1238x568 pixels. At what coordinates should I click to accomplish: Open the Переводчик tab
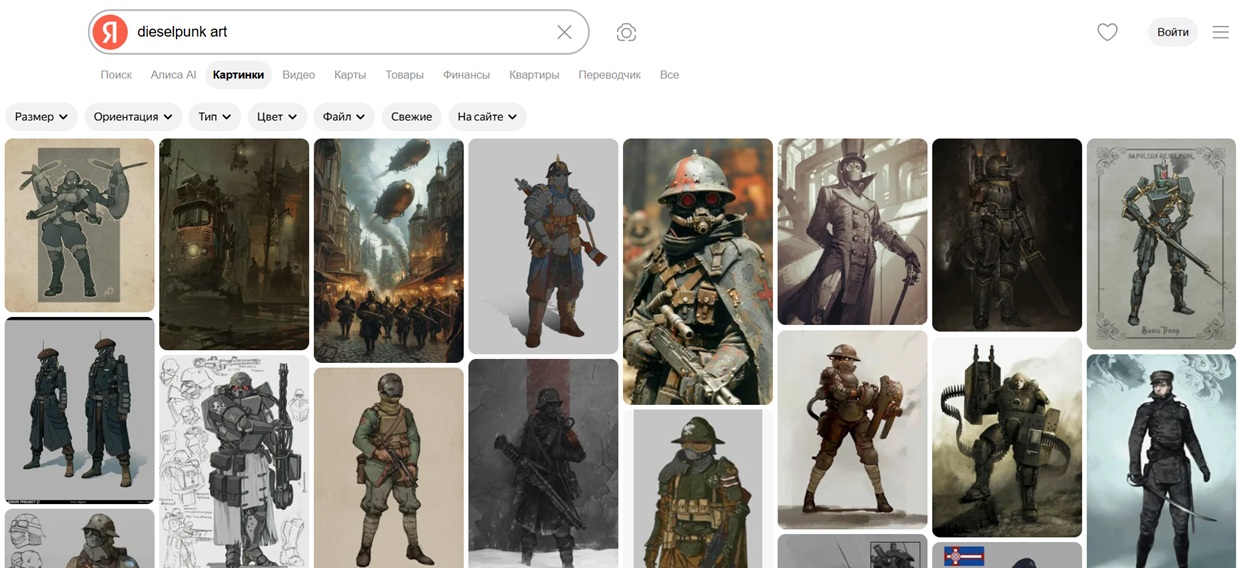click(609, 75)
